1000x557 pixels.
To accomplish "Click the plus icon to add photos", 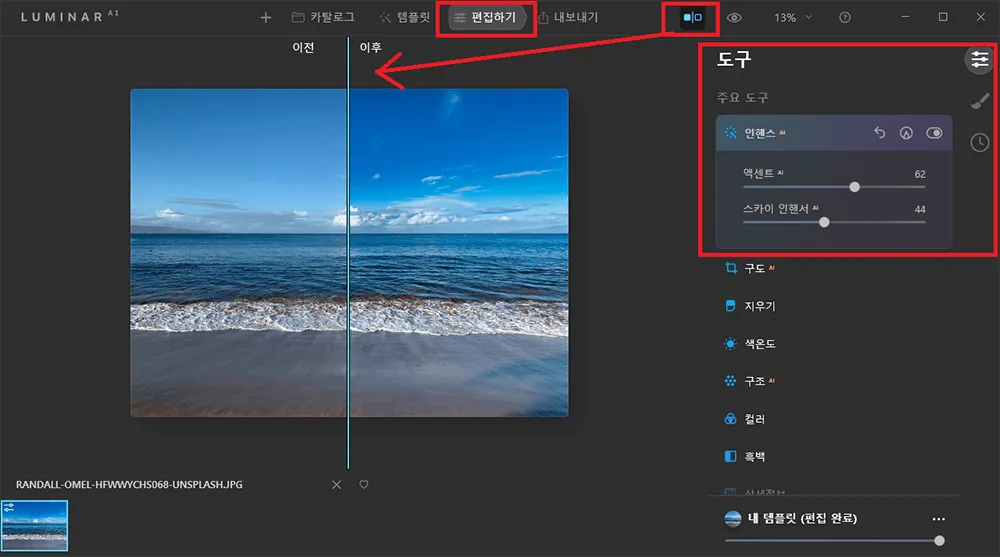I will pyautogui.click(x=265, y=18).
